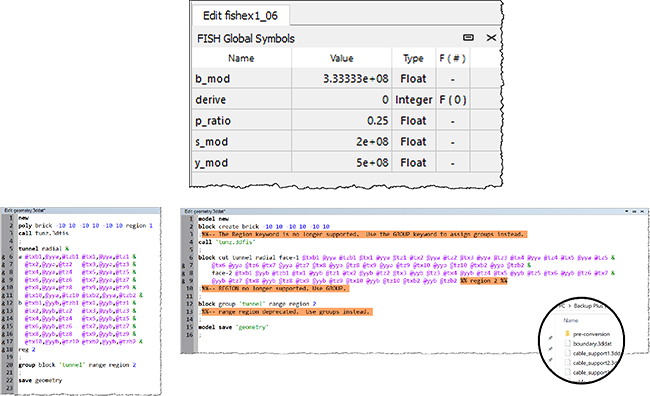Sort symbols by the Value column

[x=342, y=58]
